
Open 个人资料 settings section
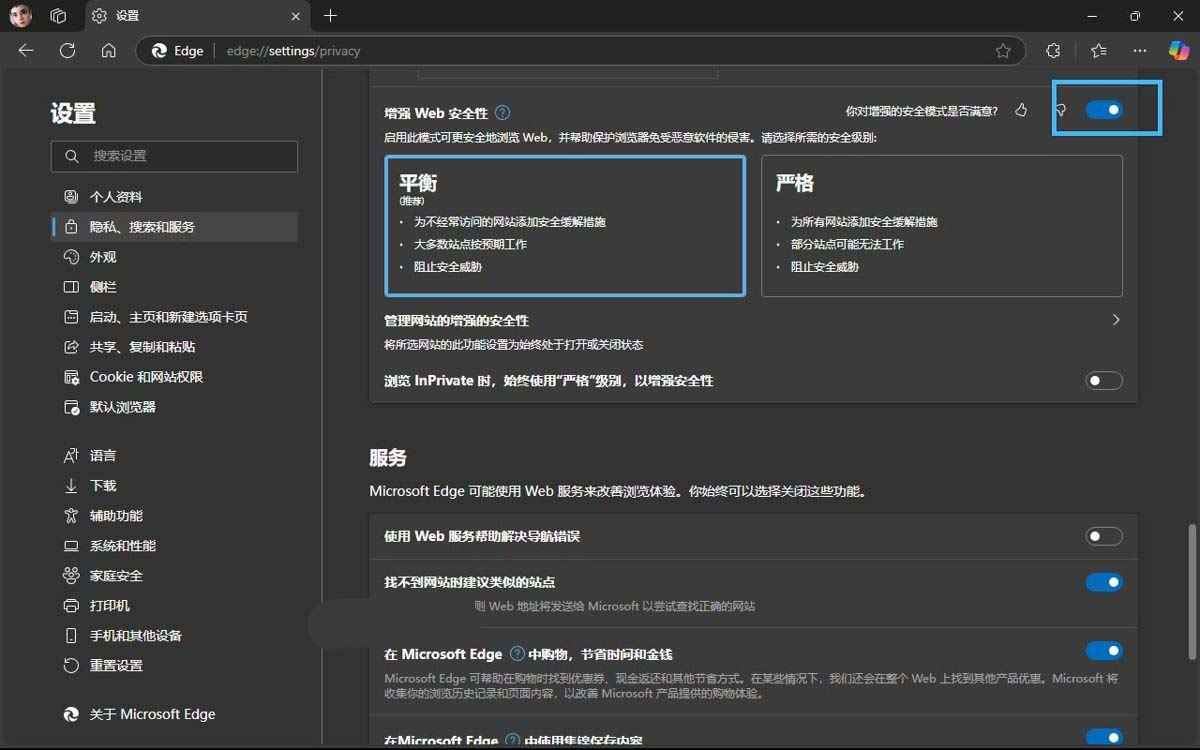click(175, 197)
